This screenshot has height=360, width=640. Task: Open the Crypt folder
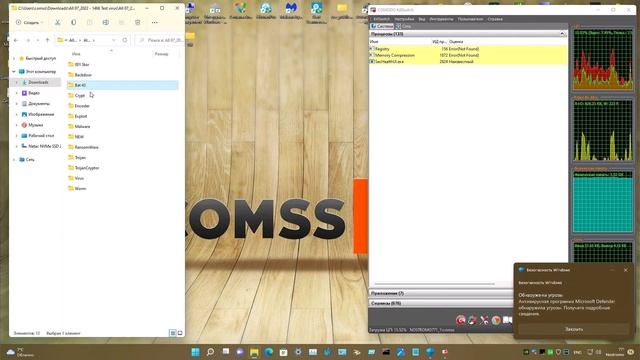pyautogui.click(x=80, y=95)
